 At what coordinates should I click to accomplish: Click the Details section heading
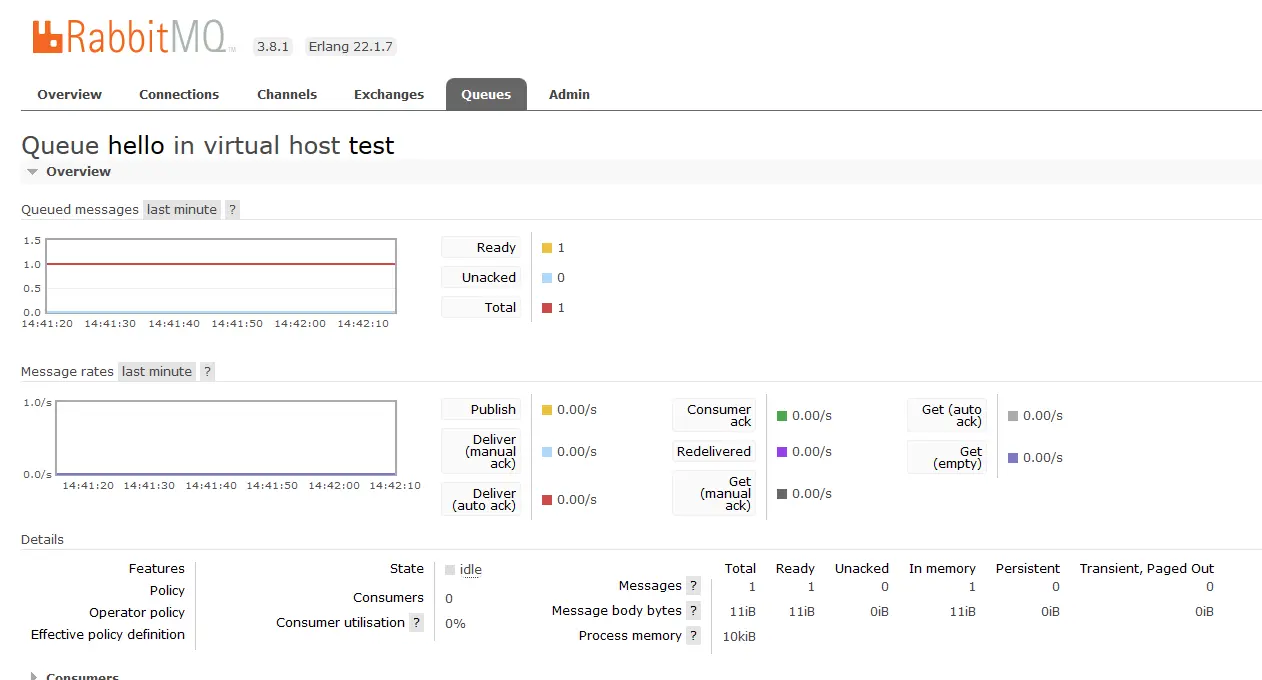[42, 539]
